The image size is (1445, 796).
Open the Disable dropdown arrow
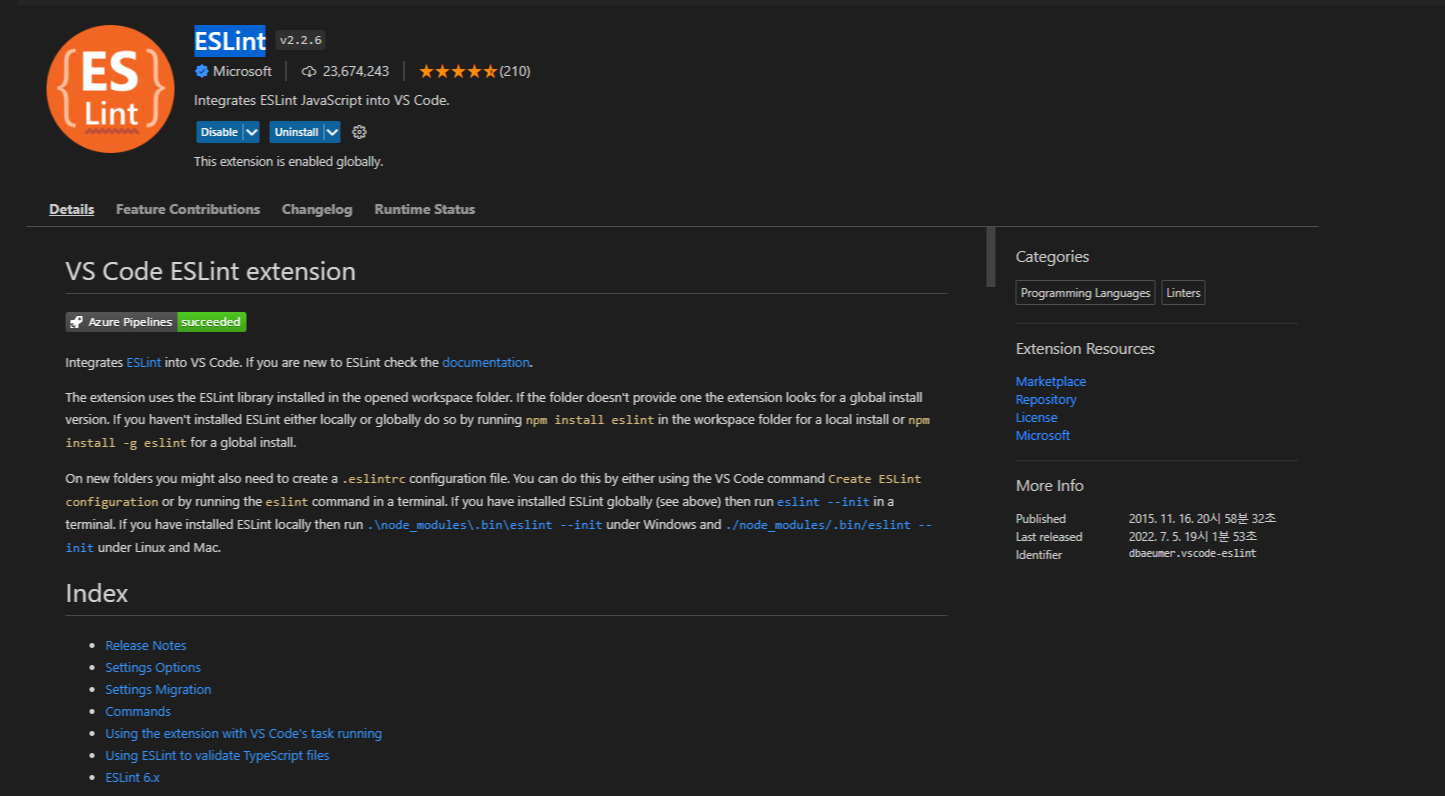click(251, 132)
